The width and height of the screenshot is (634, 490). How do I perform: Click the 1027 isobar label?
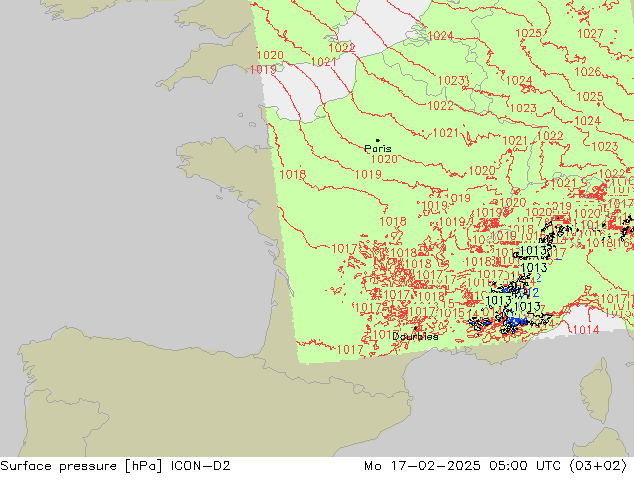[x=590, y=34]
